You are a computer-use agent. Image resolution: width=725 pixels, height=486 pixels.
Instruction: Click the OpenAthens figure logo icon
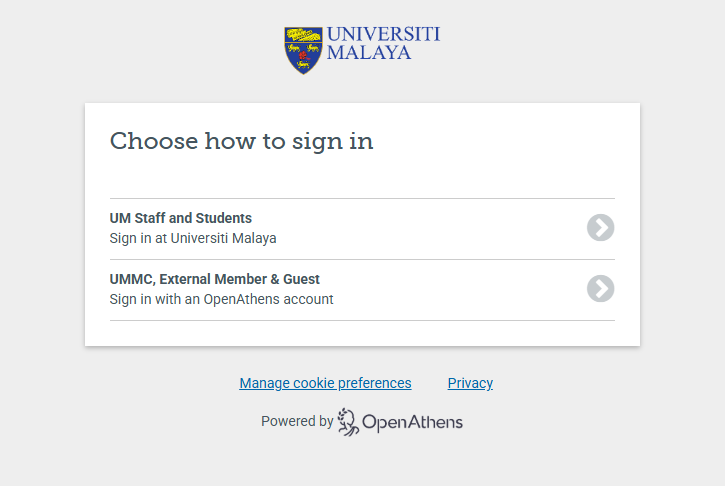point(348,422)
